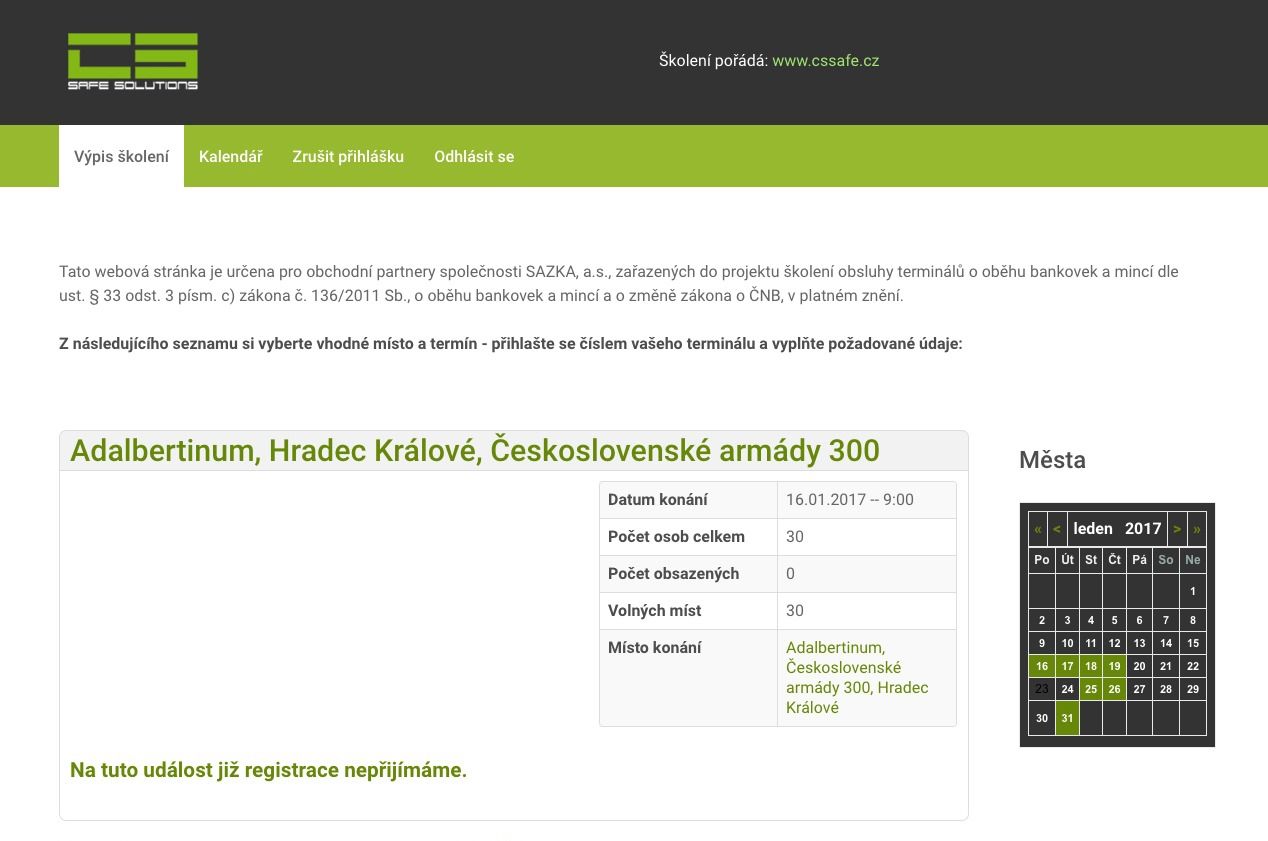
Task: Go to next month with > arrow
Action: (1177, 529)
